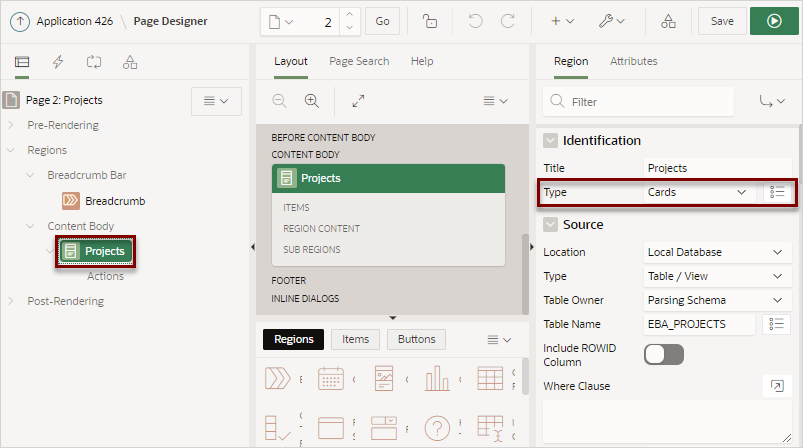Pick the Chart region icon in gallery
Image resolution: width=803 pixels, height=448 pixels.
[437, 379]
